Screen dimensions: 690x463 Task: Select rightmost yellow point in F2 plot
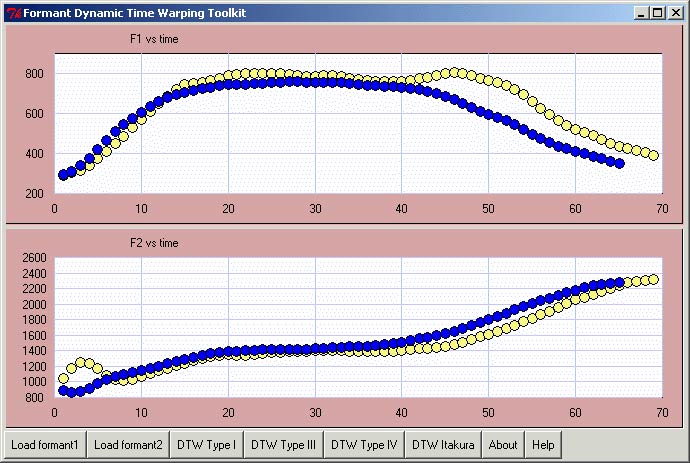654,279
